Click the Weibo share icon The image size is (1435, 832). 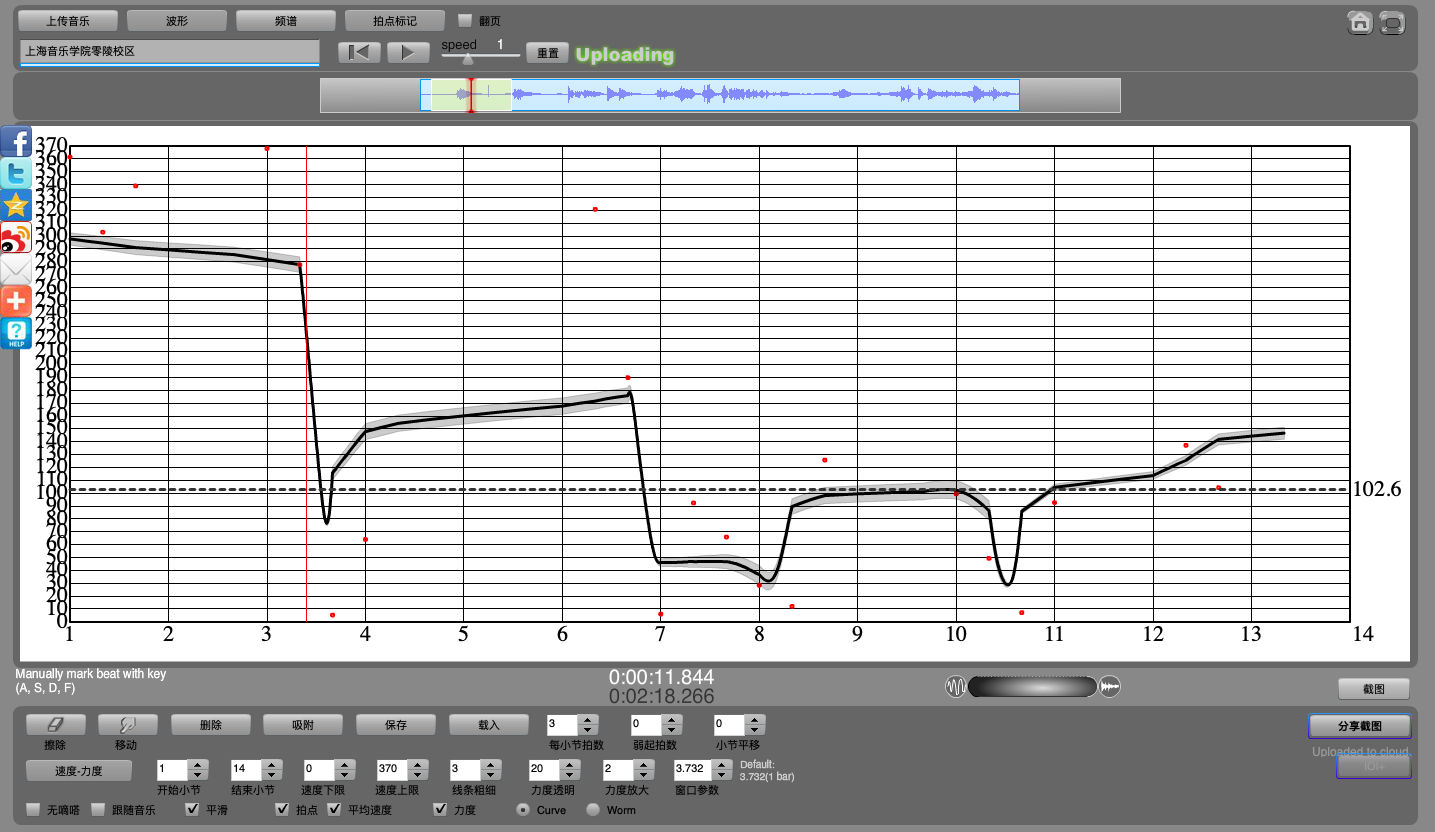pos(16,238)
